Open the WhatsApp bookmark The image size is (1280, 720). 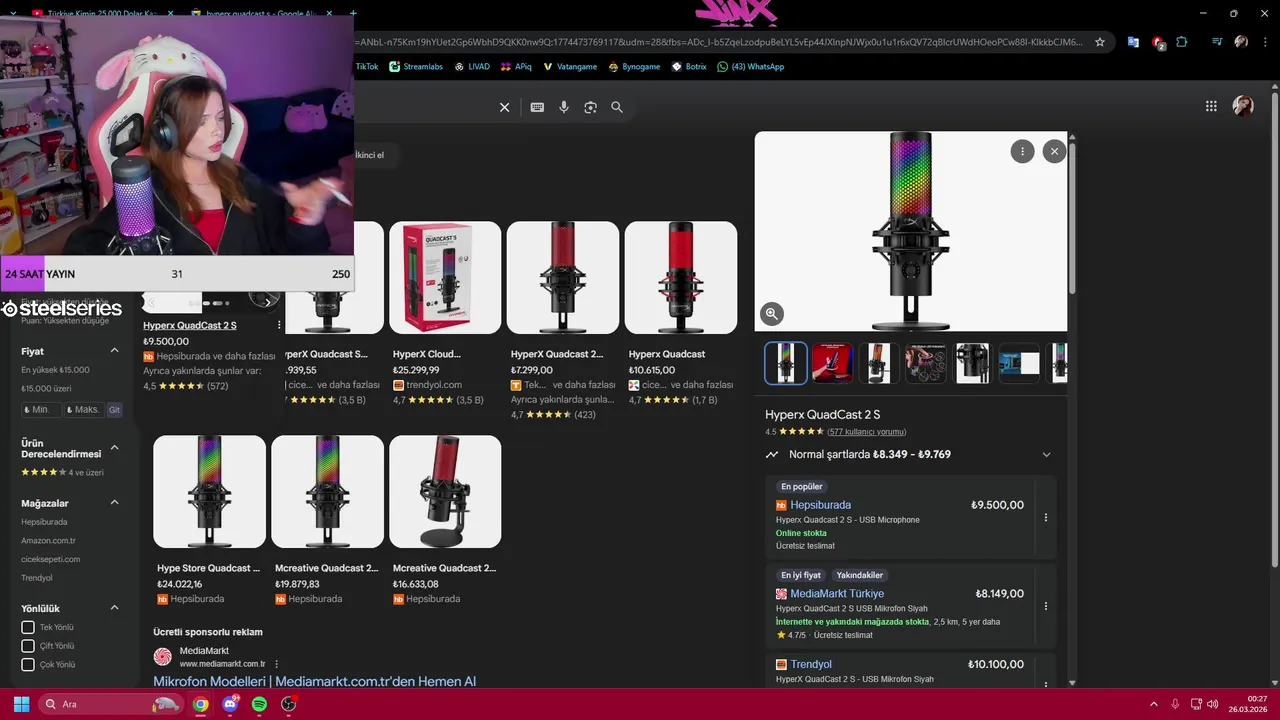tap(750, 66)
